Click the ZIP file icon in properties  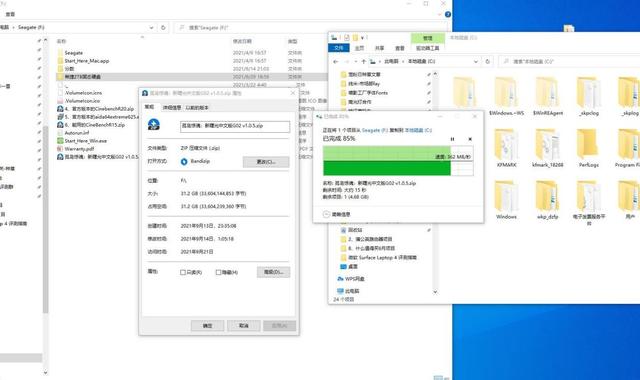[153, 124]
